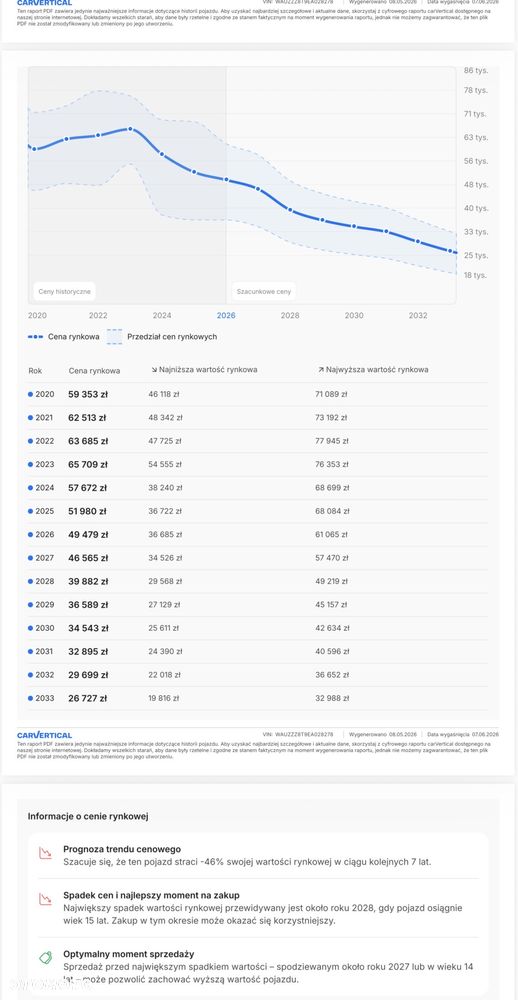The height and width of the screenshot is (1000, 518).
Task: Click the trend icon beside Spadek cen i najlepszy moment
Action: click(45, 899)
